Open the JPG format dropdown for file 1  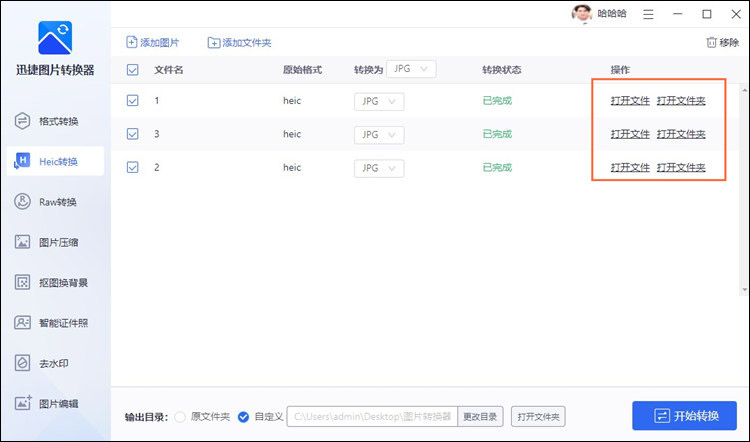pyautogui.click(x=379, y=101)
